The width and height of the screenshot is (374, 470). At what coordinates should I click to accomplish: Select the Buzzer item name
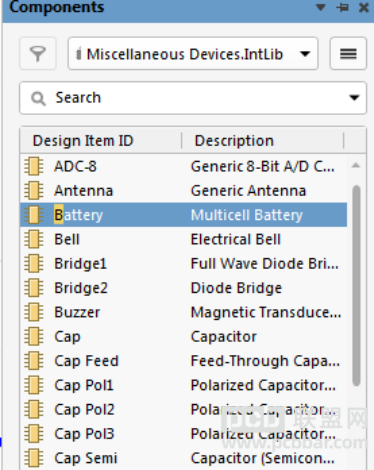pos(77,312)
